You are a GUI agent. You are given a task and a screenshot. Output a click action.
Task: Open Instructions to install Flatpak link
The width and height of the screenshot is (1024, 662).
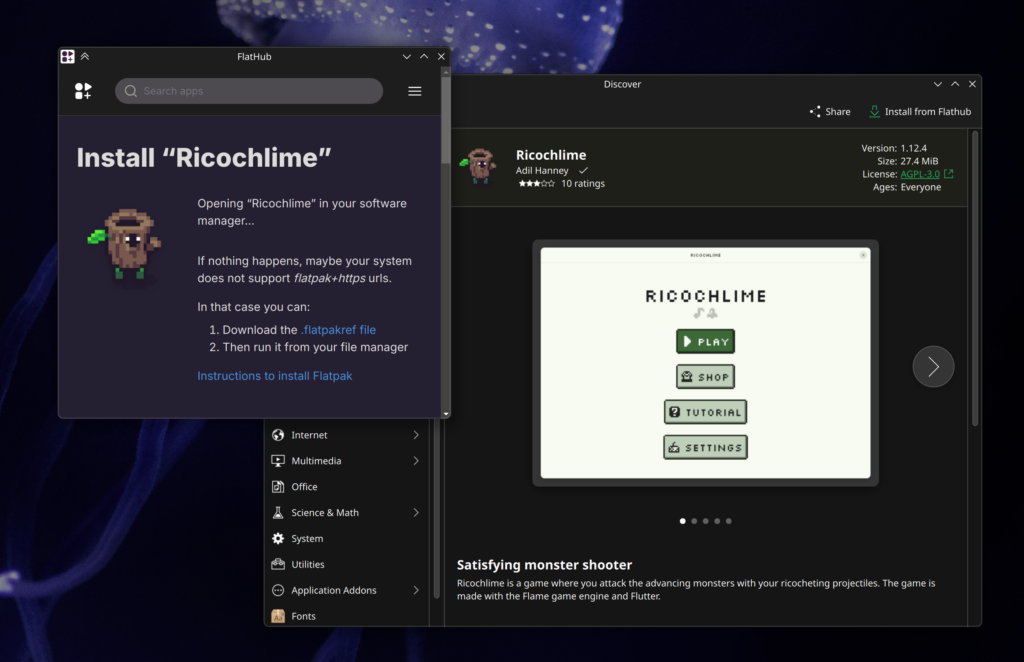274,376
